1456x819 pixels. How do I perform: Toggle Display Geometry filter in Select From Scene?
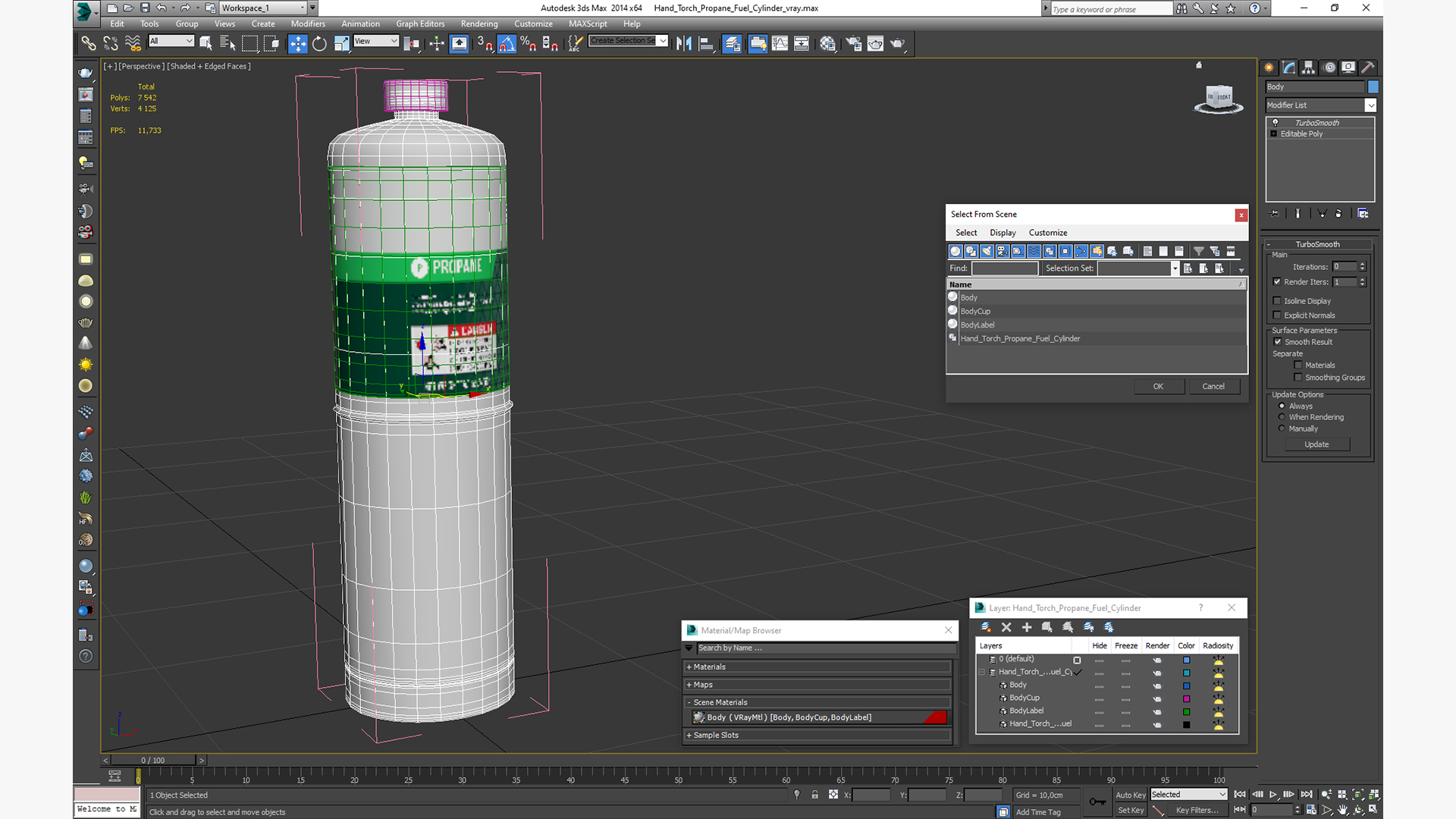coord(955,251)
